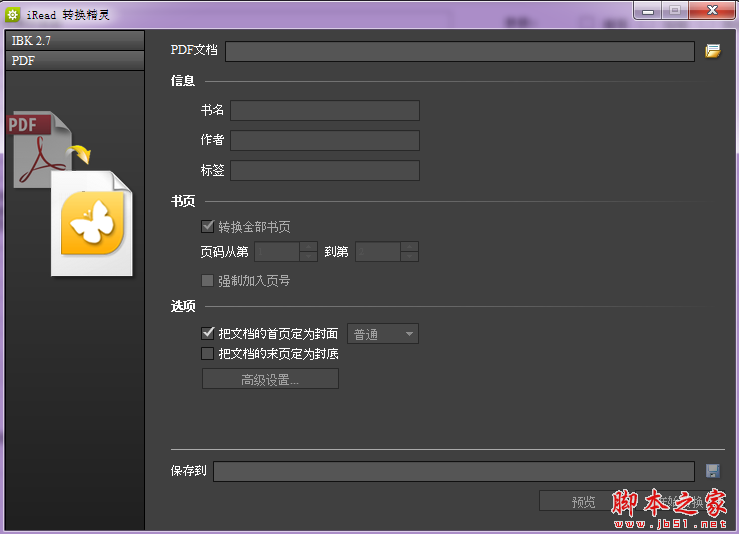Open 高级设置... advanced settings
Viewport: 739px width, 535px height.
point(270,379)
